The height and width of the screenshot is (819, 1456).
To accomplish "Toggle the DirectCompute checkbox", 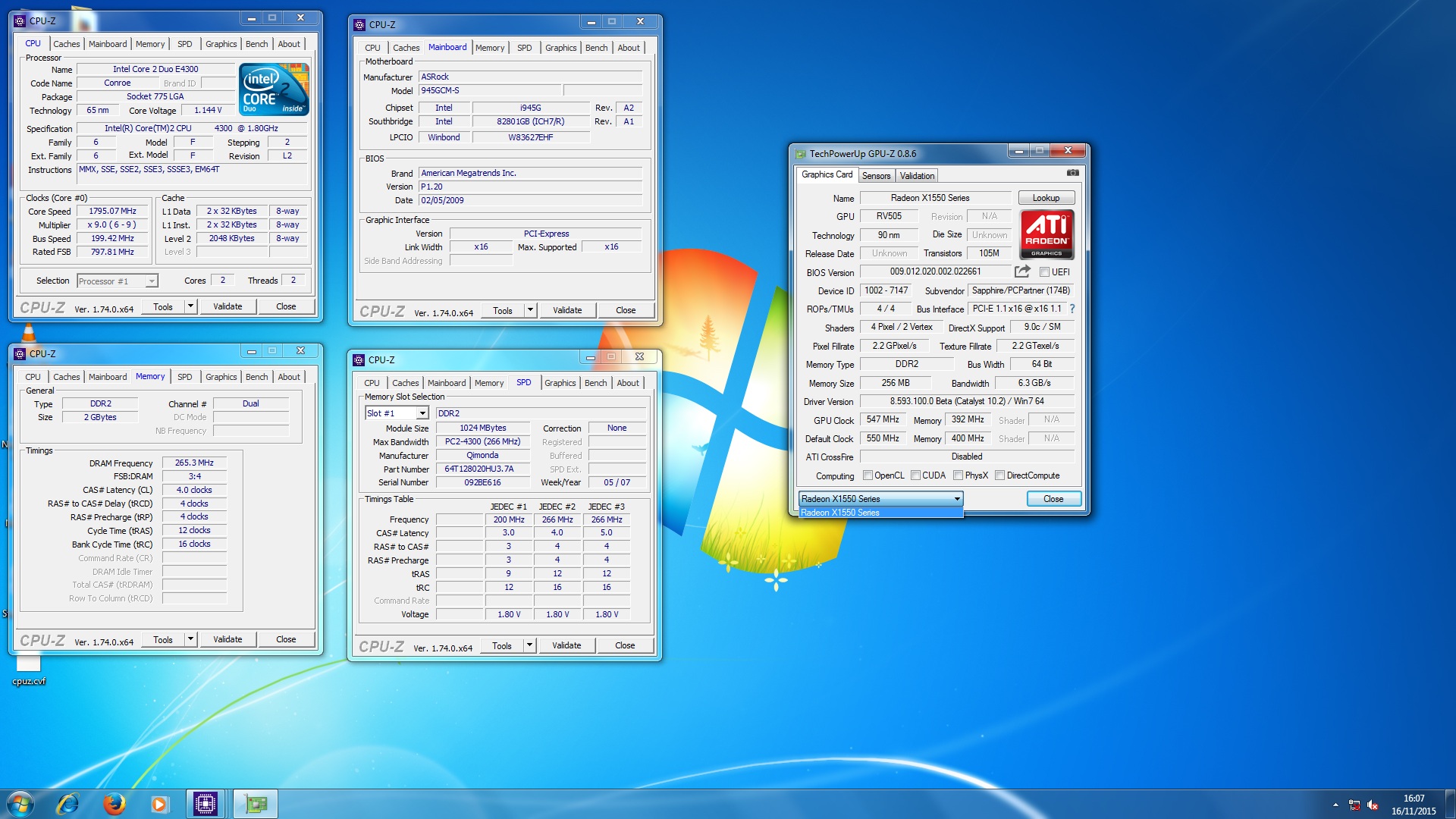I will pos(1000,475).
